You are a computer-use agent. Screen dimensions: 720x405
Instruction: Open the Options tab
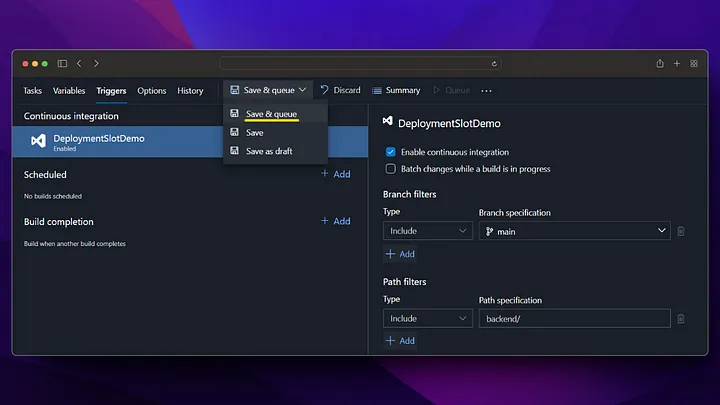[x=152, y=90]
